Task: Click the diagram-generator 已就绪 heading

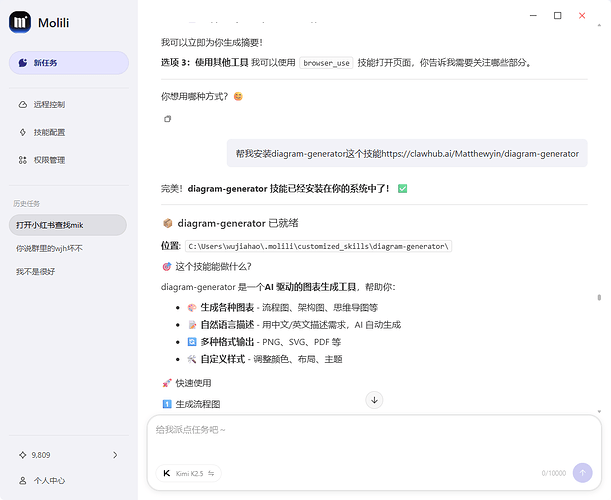Action: tap(238, 223)
